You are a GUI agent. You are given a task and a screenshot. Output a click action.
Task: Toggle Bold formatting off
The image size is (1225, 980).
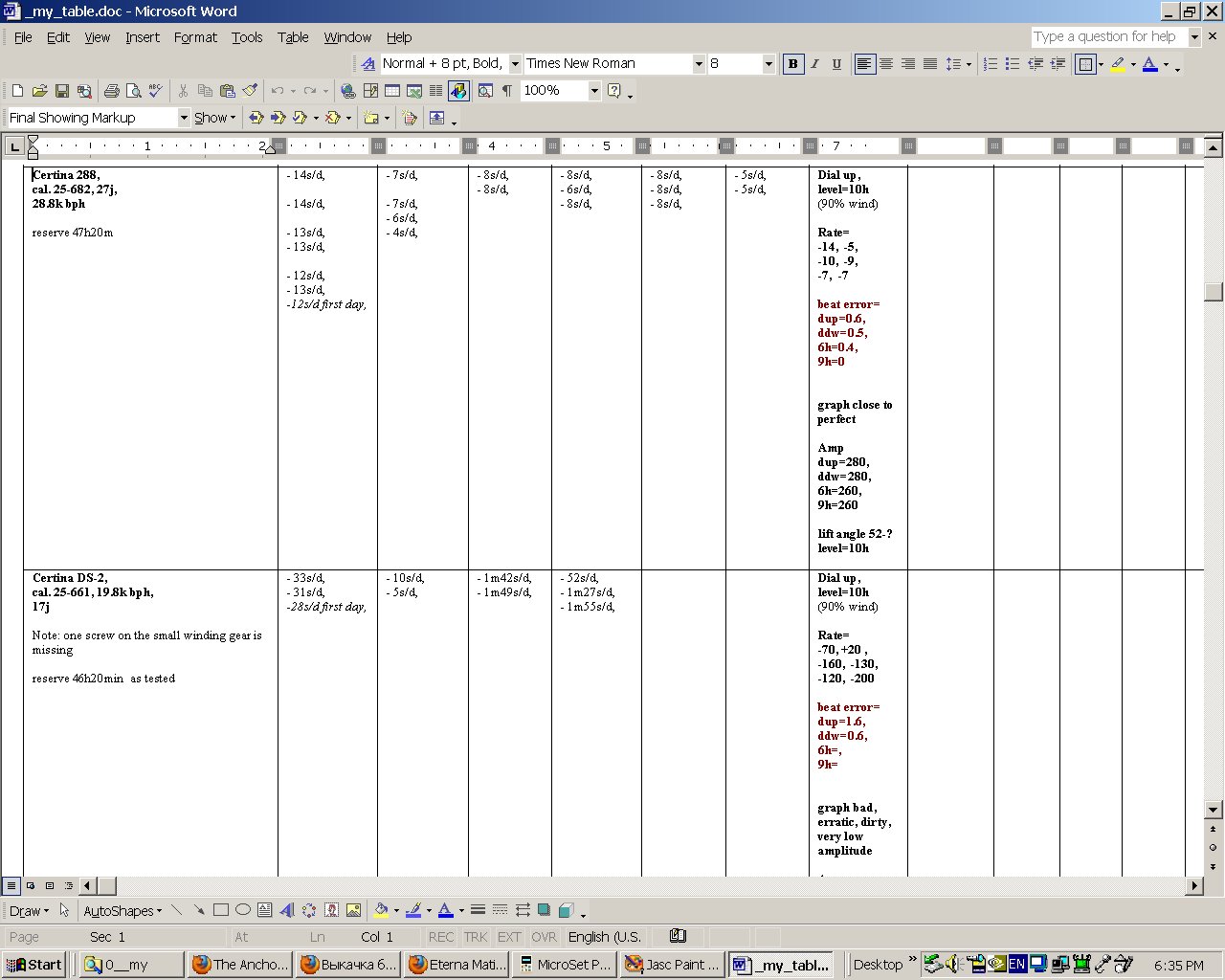792,64
